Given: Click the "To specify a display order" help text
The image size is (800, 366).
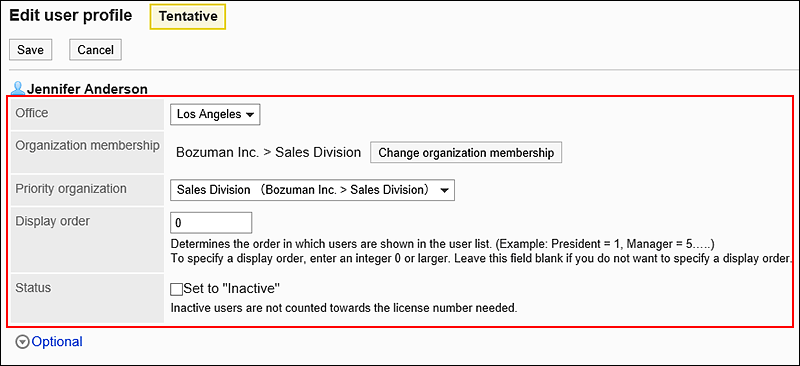Looking at the screenshot, I should coord(481,258).
